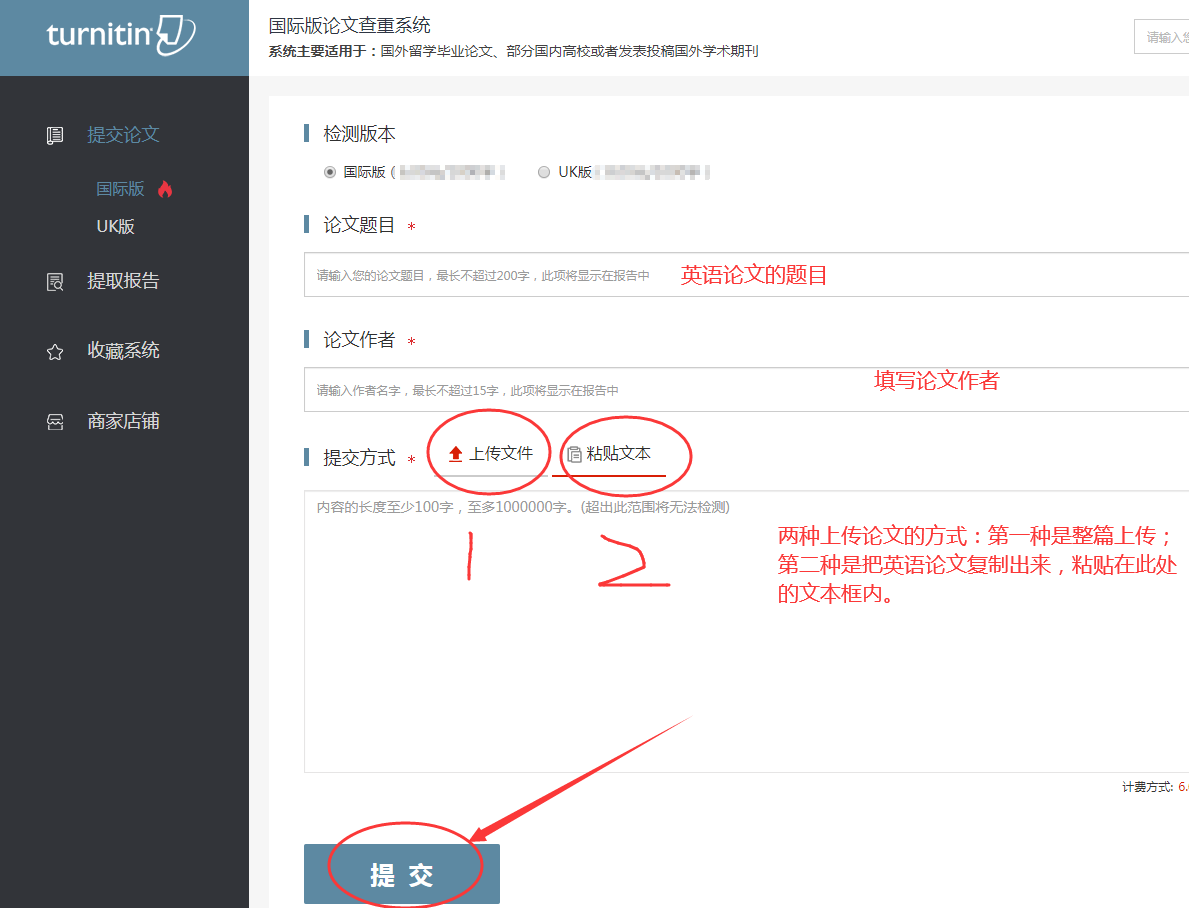Click the 收藏系统 star icon
Viewport: 1189px width, 908px height.
[x=55, y=352]
